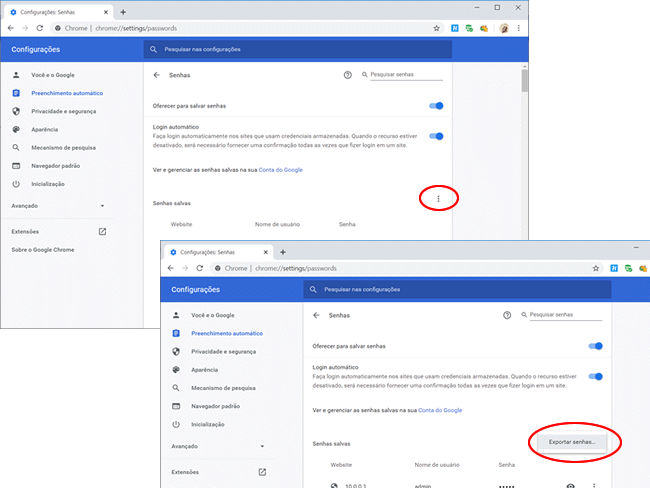This screenshot has height=488, width=650.
Task: Show the password for the 10.0.0.1 entry
Action: [571, 486]
